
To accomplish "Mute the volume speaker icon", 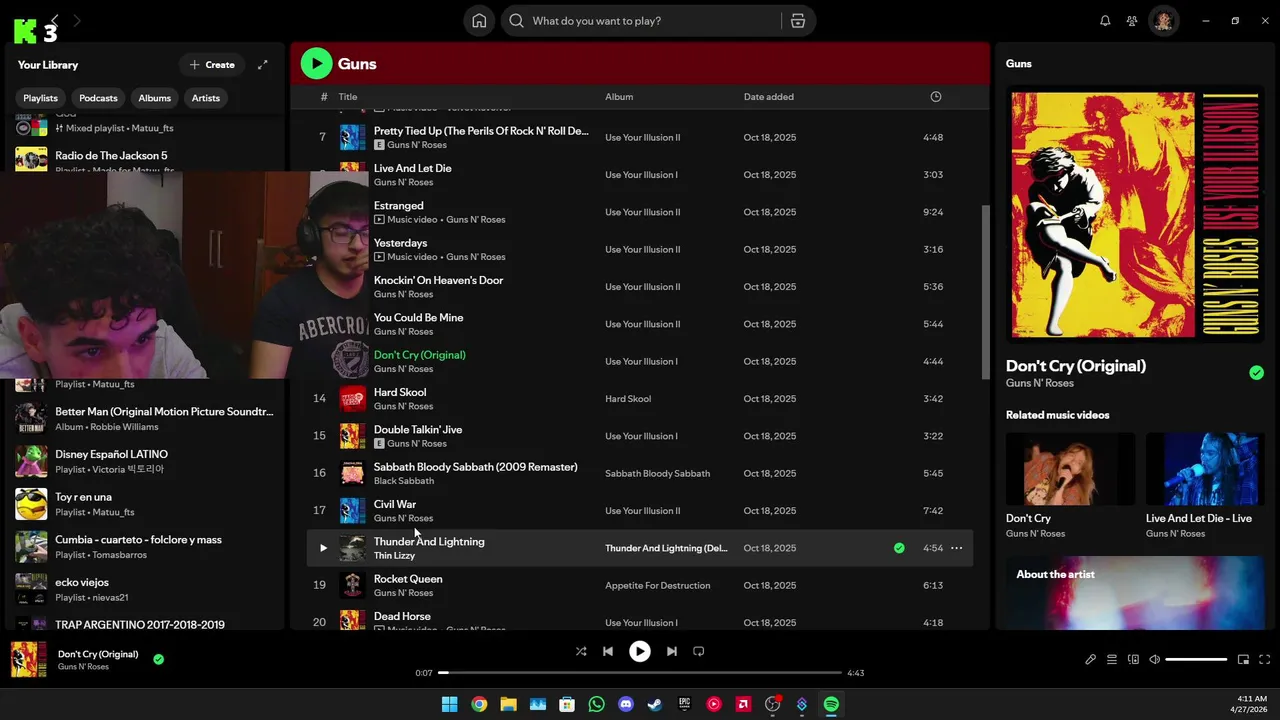I will pos(1154,659).
